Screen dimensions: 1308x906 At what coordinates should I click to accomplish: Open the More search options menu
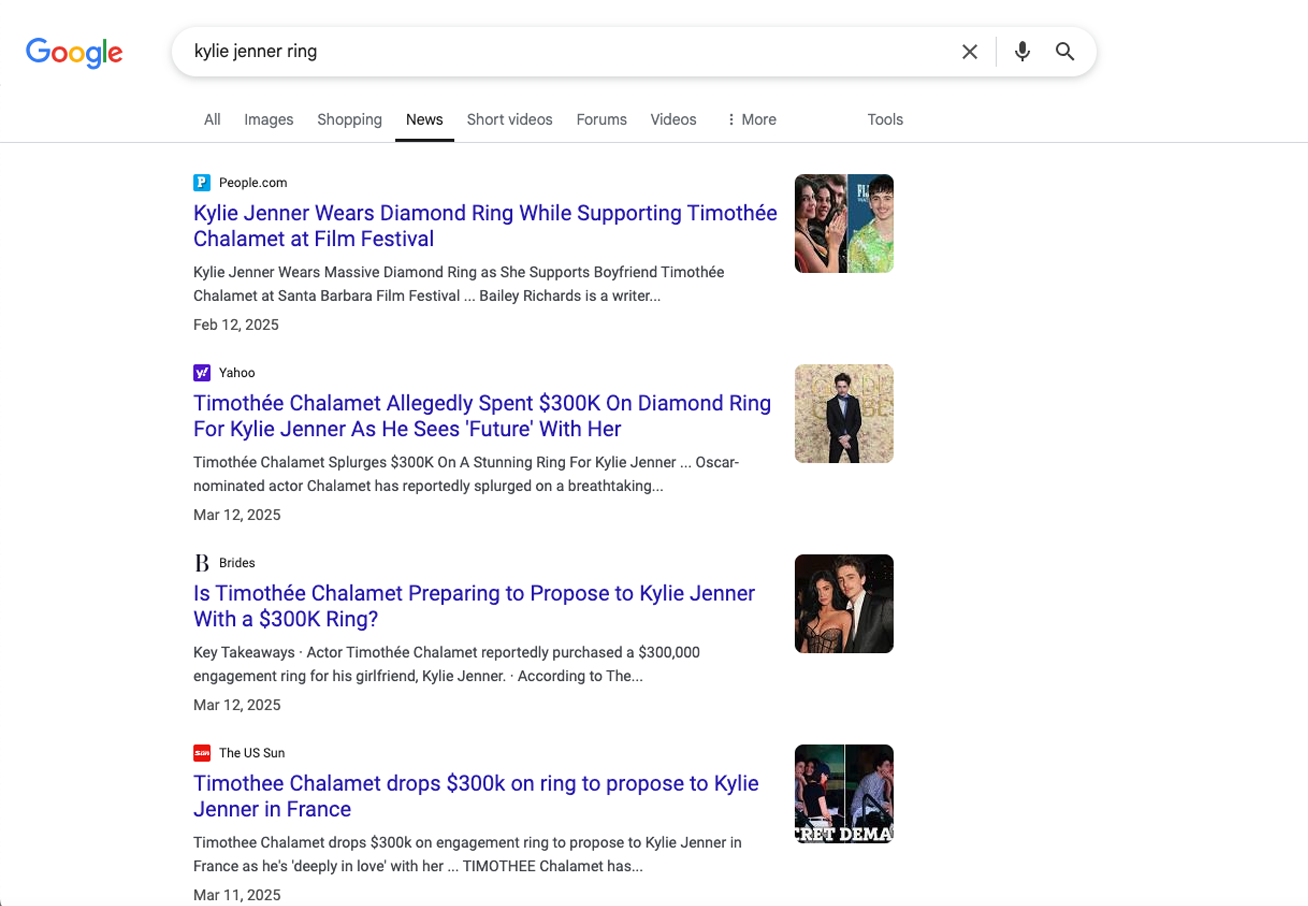pyautogui.click(x=751, y=119)
